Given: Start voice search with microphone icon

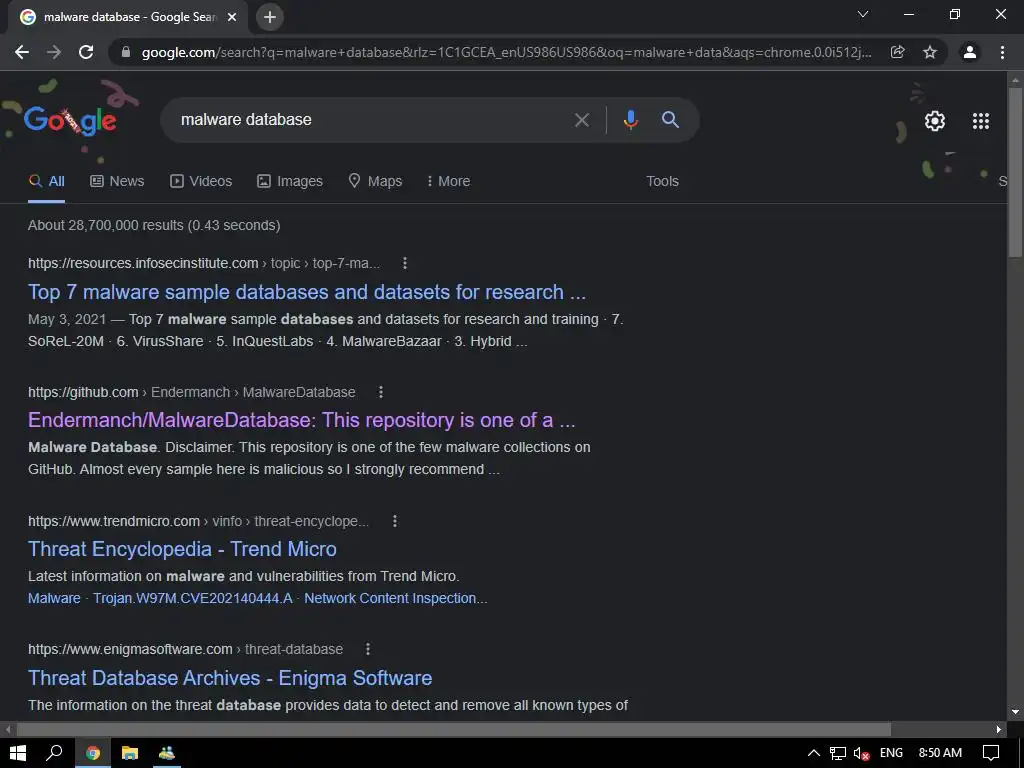Looking at the screenshot, I should coord(630,120).
